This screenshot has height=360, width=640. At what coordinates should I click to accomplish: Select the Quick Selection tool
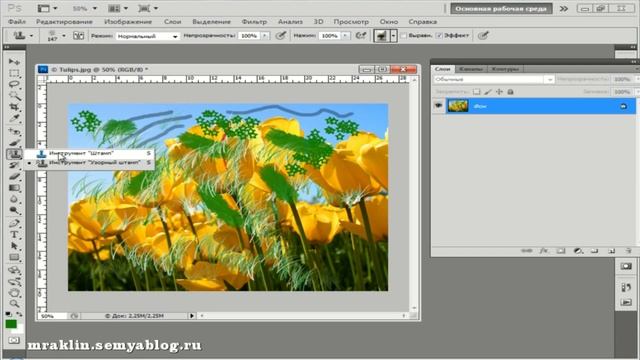click(x=14, y=96)
